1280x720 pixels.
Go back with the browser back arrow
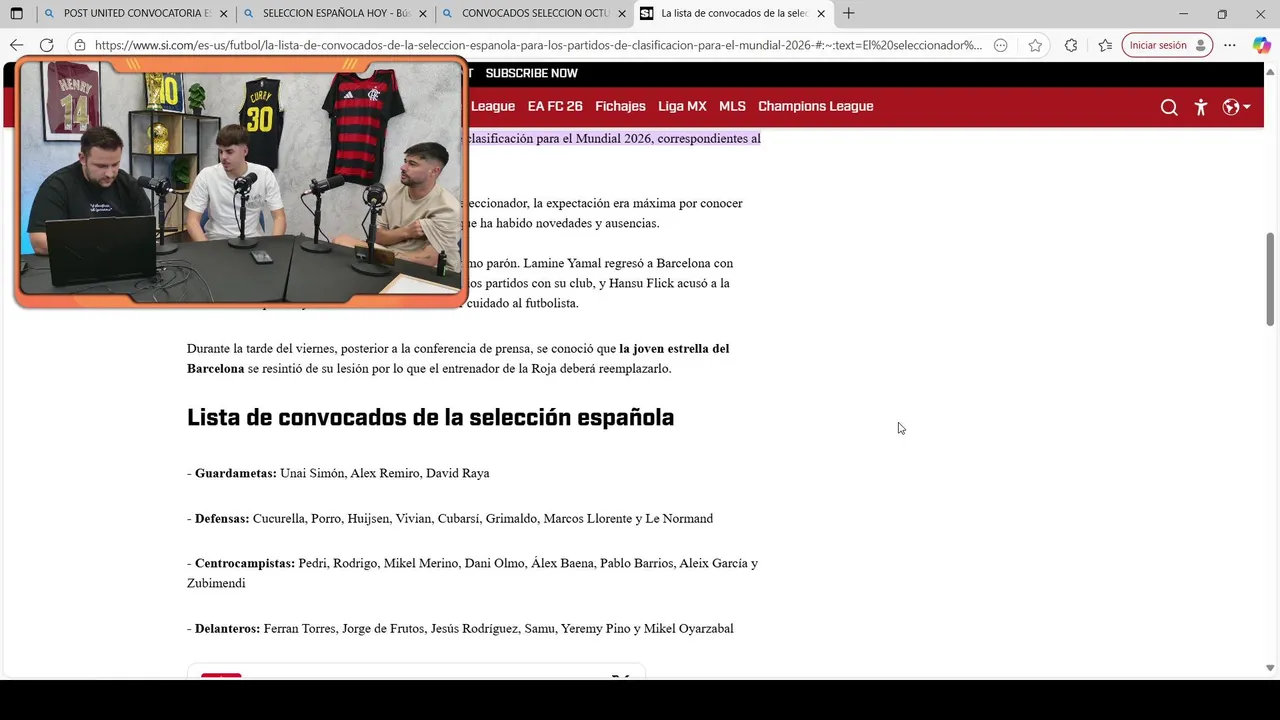pyautogui.click(x=16, y=45)
